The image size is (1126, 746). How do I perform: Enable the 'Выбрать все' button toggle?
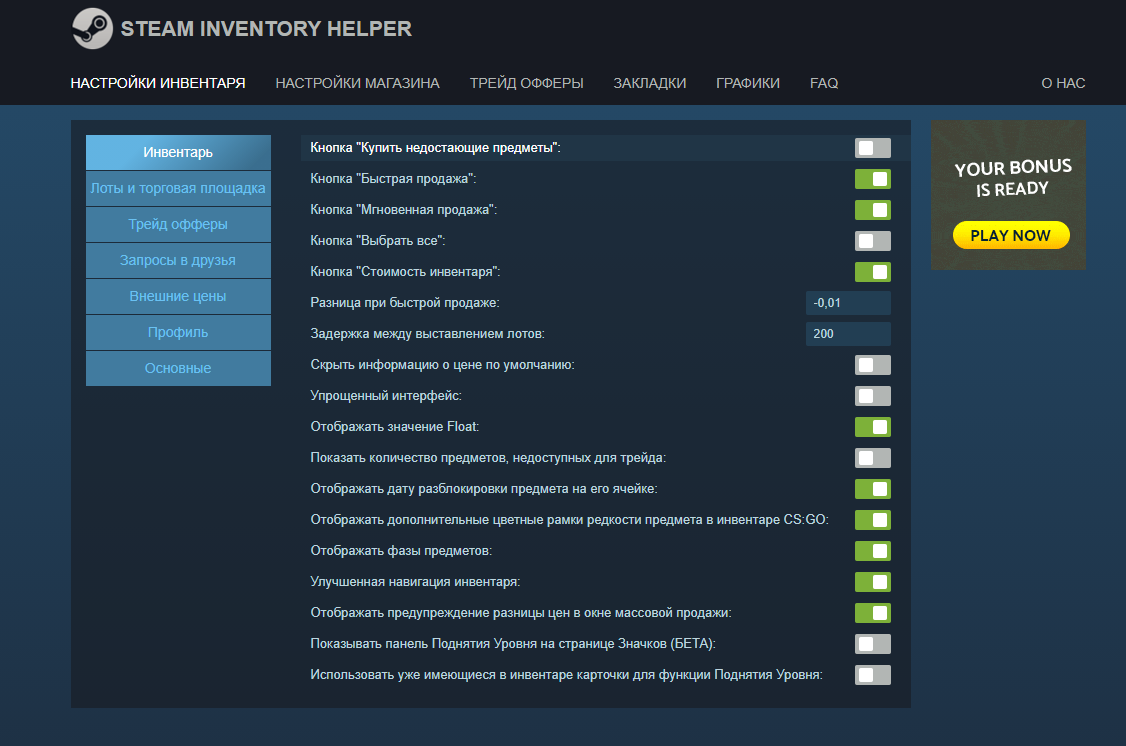(x=873, y=241)
